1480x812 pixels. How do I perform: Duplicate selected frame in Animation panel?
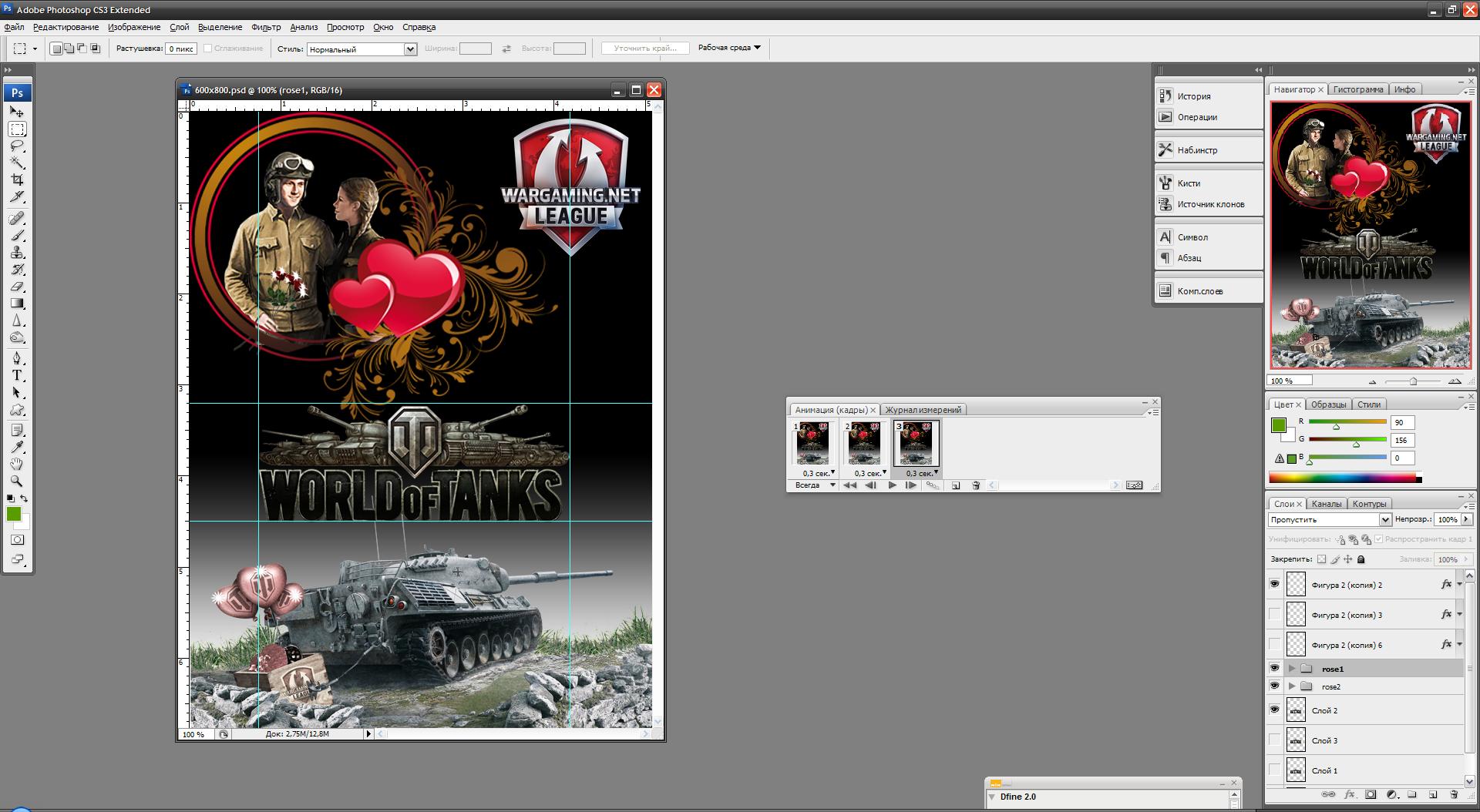click(956, 485)
